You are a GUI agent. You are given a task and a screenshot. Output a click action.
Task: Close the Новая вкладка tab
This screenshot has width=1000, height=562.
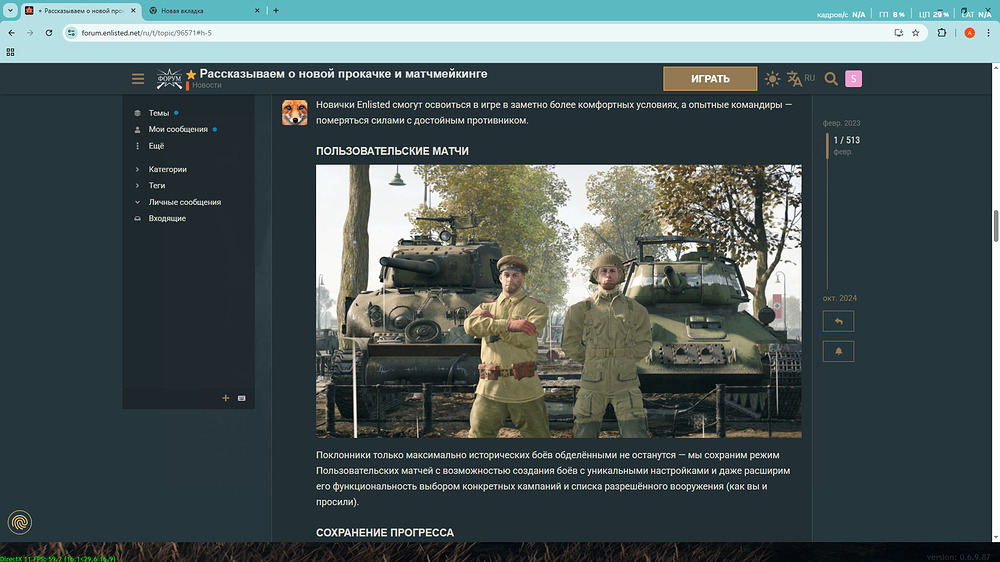click(x=257, y=11)
